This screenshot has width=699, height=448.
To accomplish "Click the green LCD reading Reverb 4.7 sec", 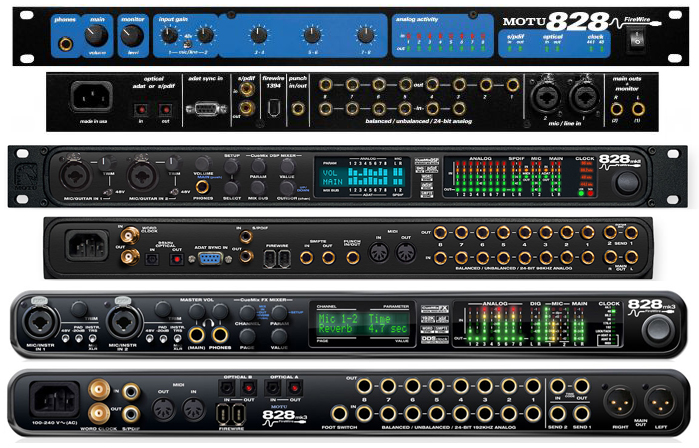I will 363,324.
